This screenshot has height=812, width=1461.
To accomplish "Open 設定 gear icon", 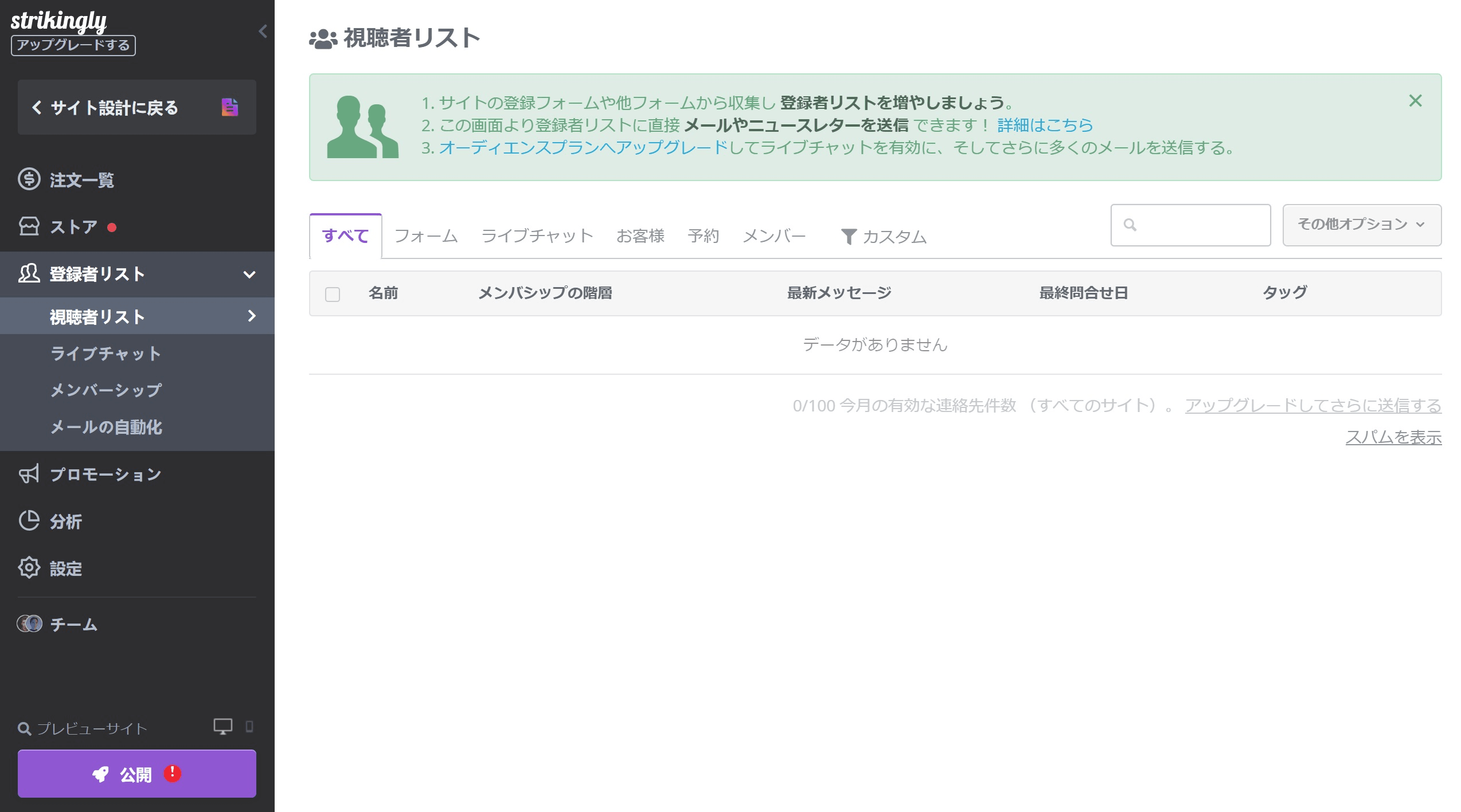I will pyautogui.click(x=29, y=568).
